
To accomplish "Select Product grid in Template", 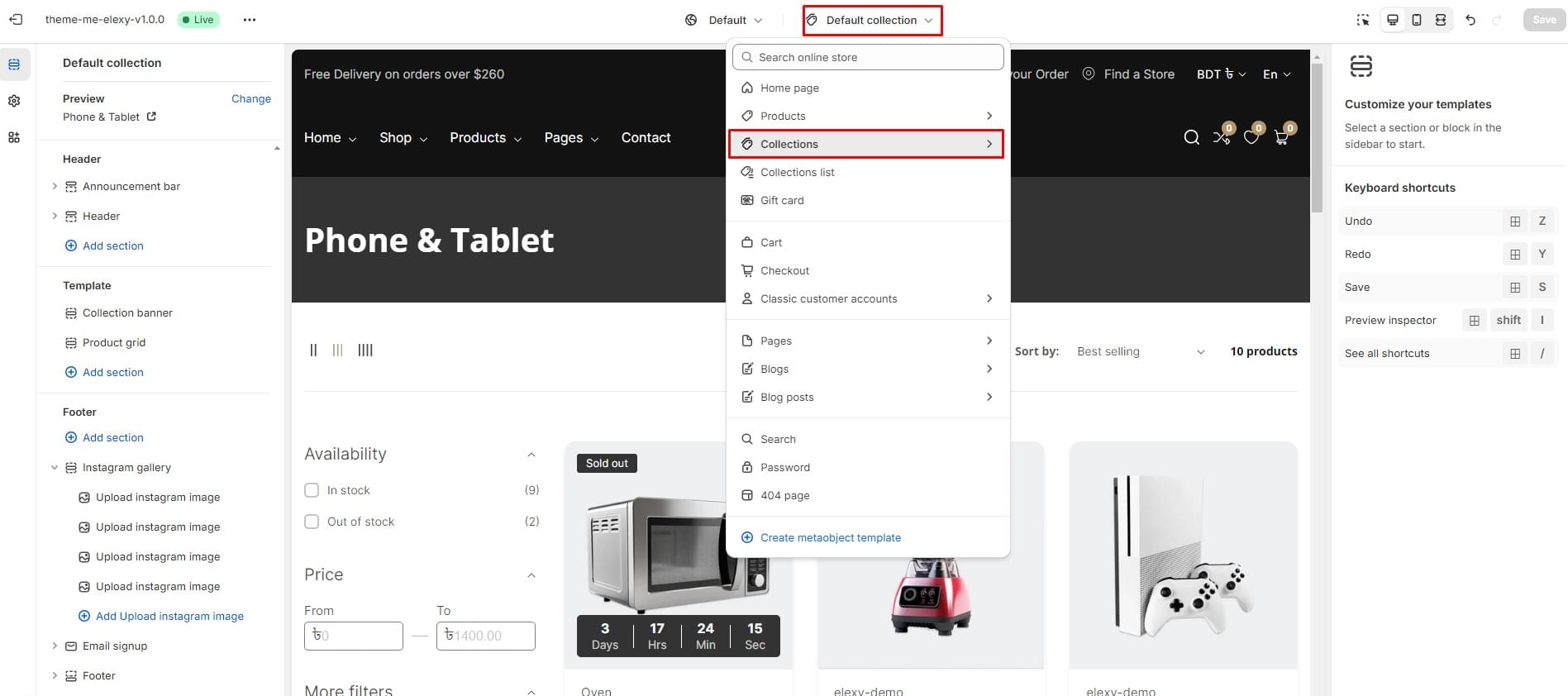I will (x=114, y=342).
